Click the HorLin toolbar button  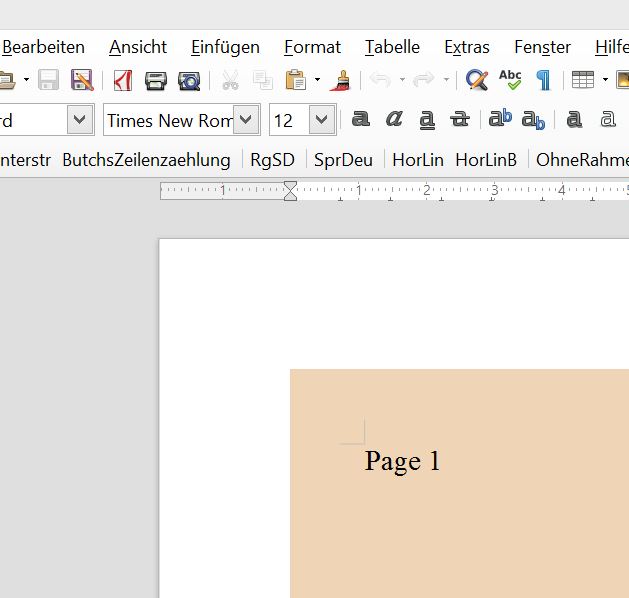tap(418, 160)
